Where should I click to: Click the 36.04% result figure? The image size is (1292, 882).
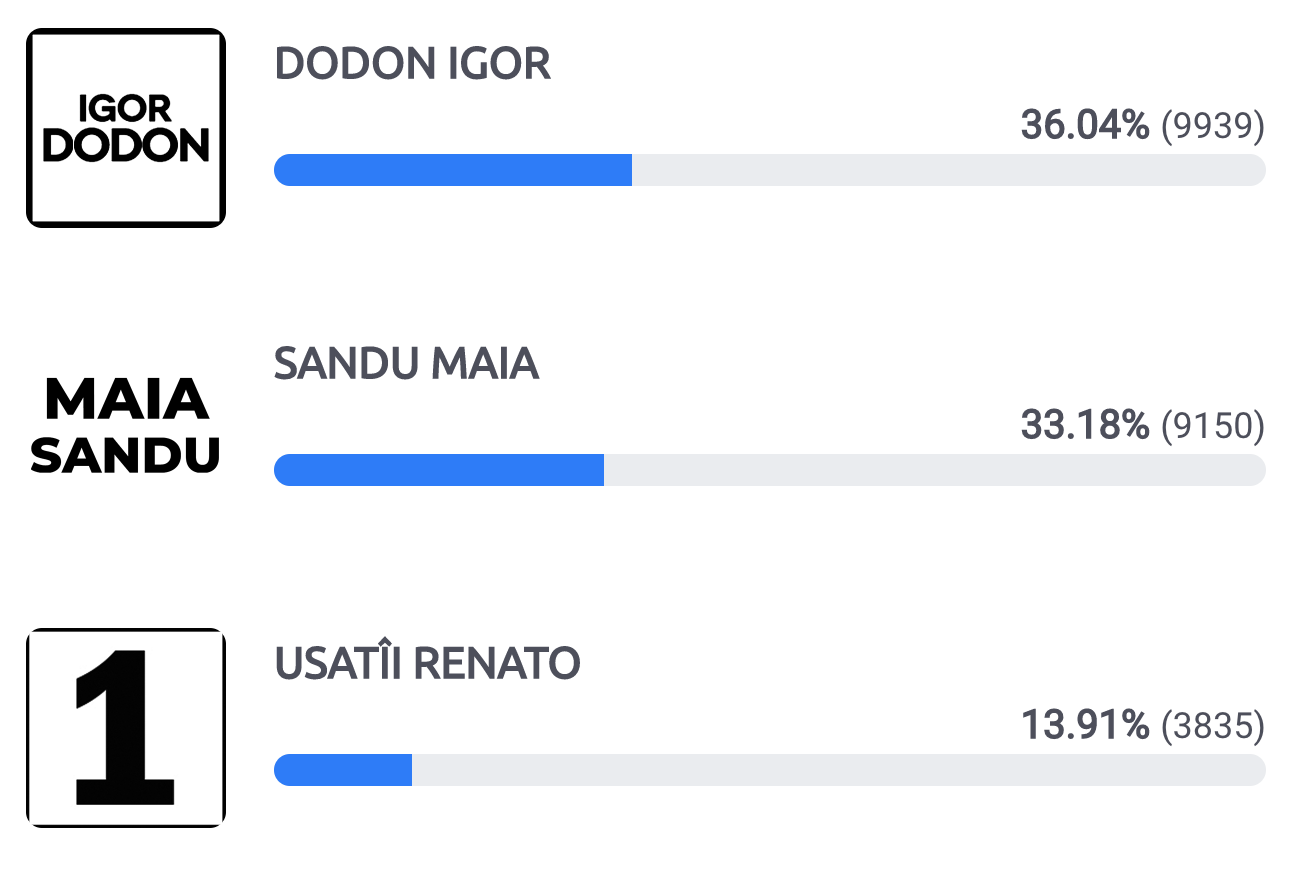pyautogui.click(x=1085, y=126)
